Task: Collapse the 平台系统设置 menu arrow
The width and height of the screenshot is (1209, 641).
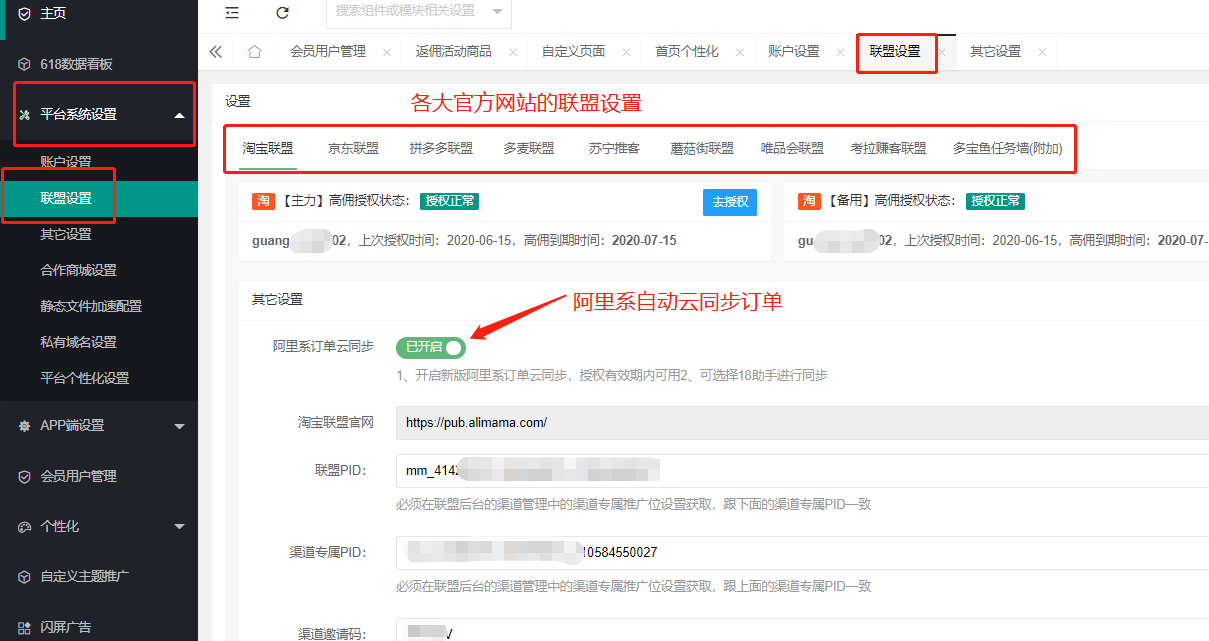Action: coord(180,115)
